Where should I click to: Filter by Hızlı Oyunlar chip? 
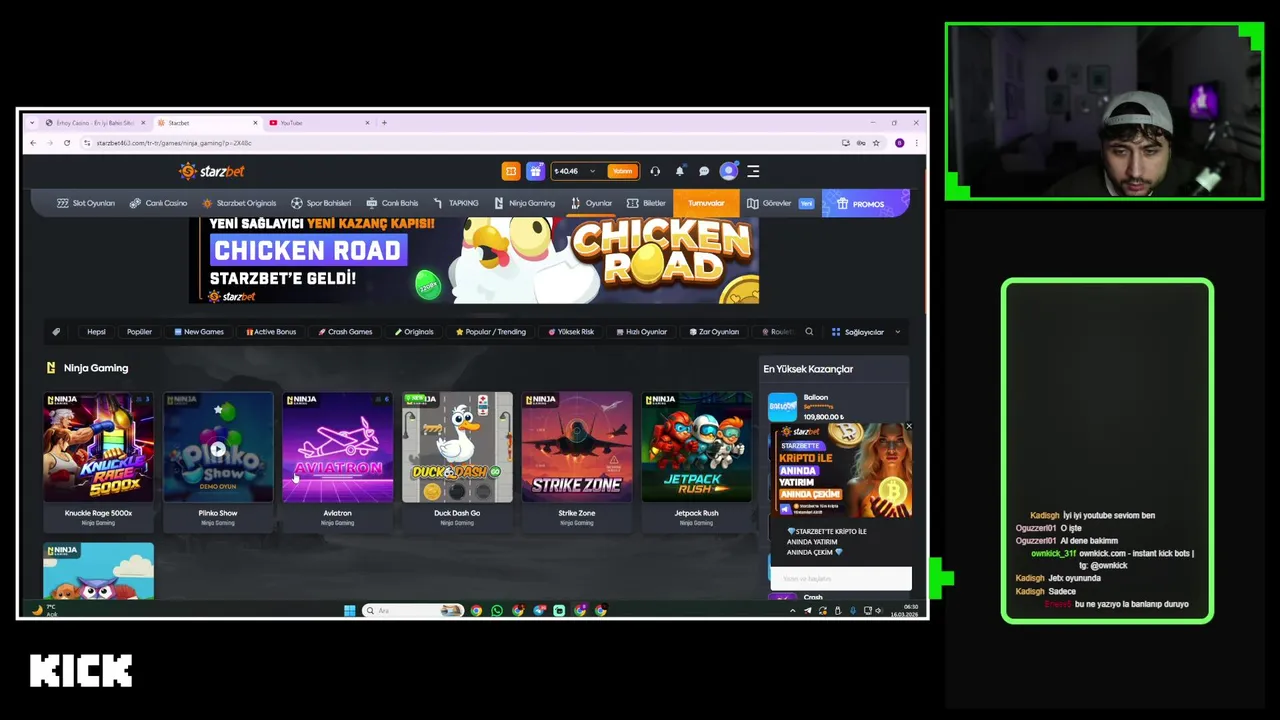(x=641, y=332)
